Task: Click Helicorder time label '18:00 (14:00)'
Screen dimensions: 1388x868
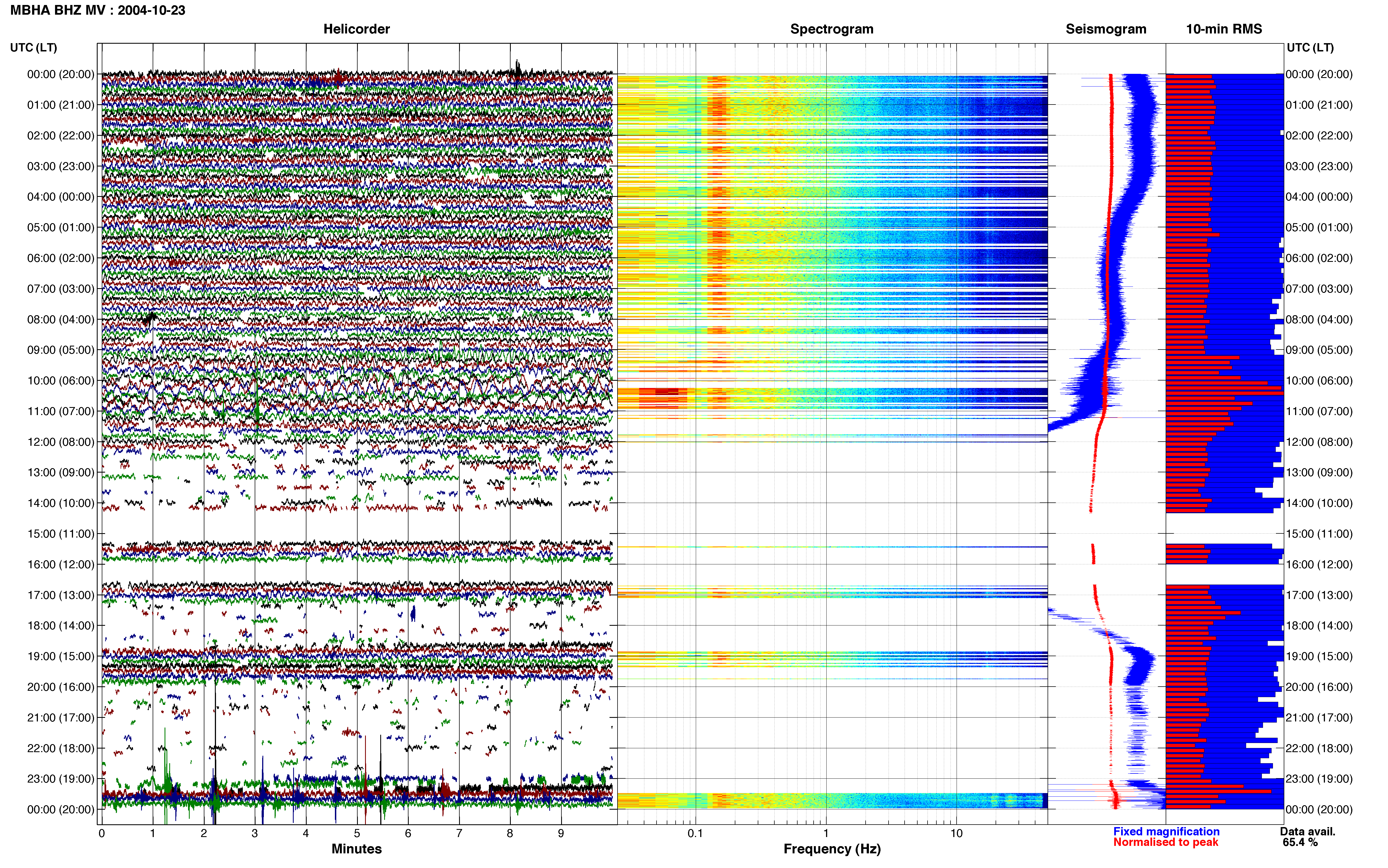Action: coord(61,626)
